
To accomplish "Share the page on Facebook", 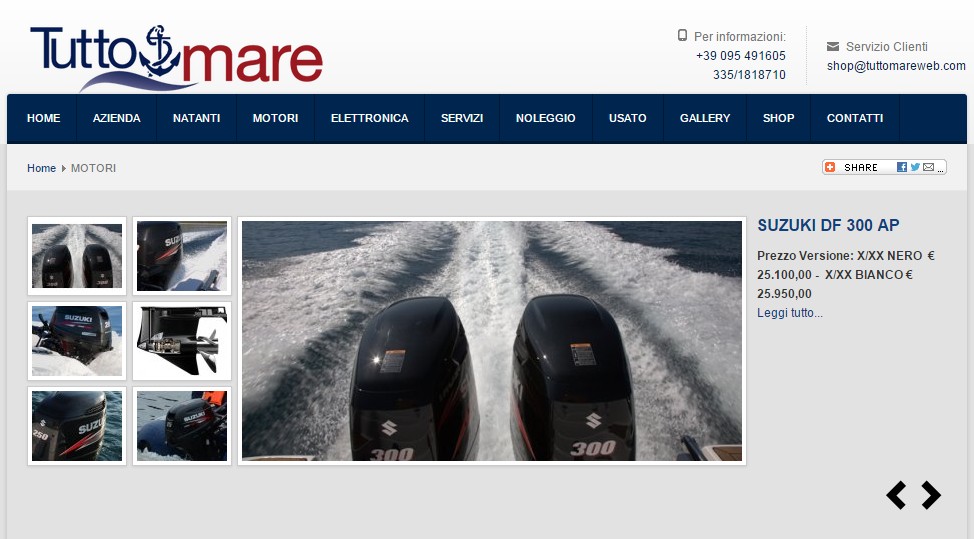I will (x=901, y=167).
